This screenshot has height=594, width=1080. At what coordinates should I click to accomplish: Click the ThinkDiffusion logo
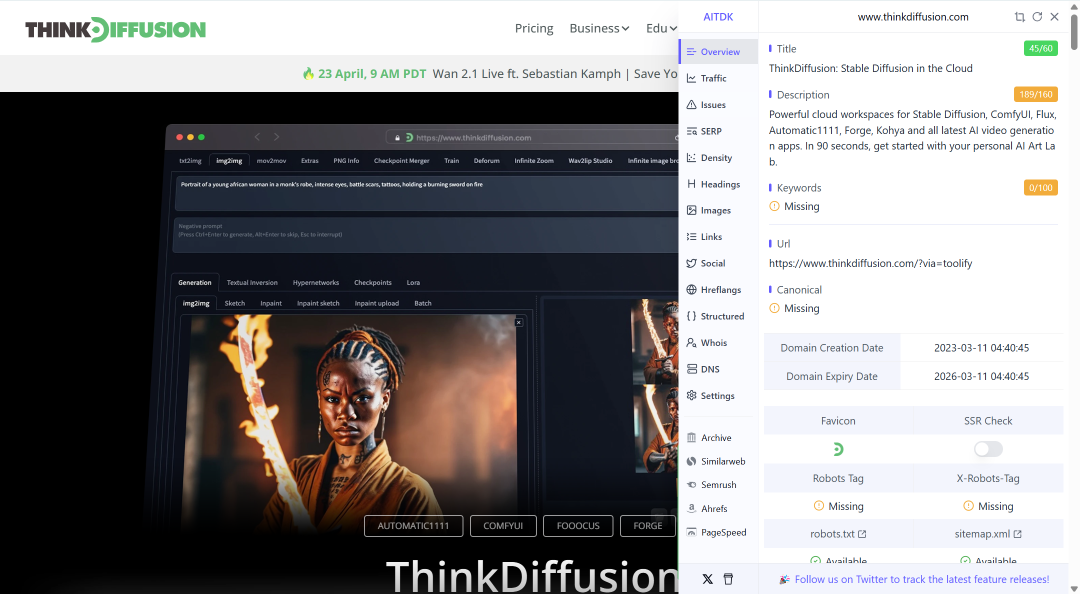(x=116, y=30)
